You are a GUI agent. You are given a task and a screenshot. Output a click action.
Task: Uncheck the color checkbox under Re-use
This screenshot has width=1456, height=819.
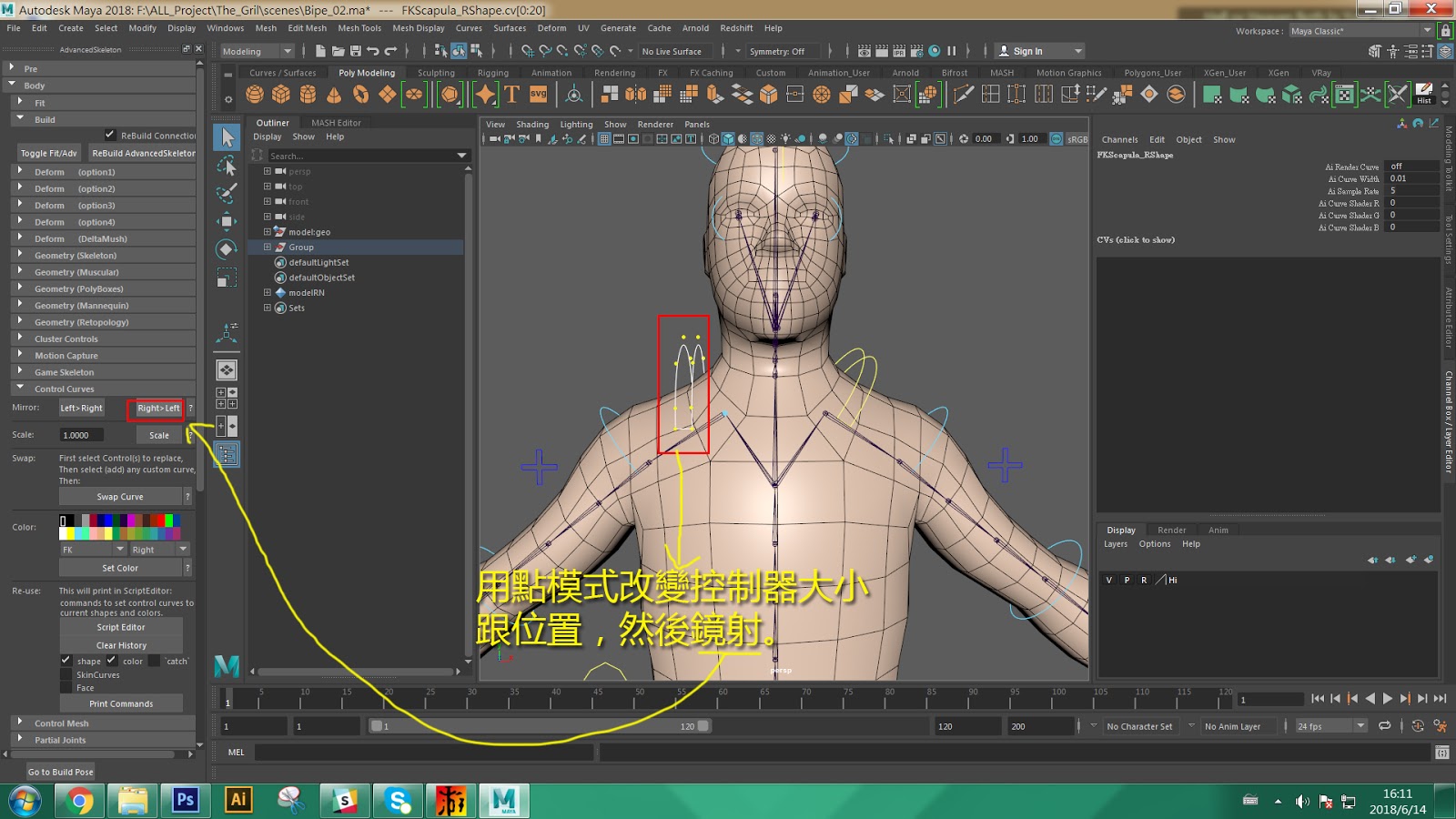click(x=112, y=661)
